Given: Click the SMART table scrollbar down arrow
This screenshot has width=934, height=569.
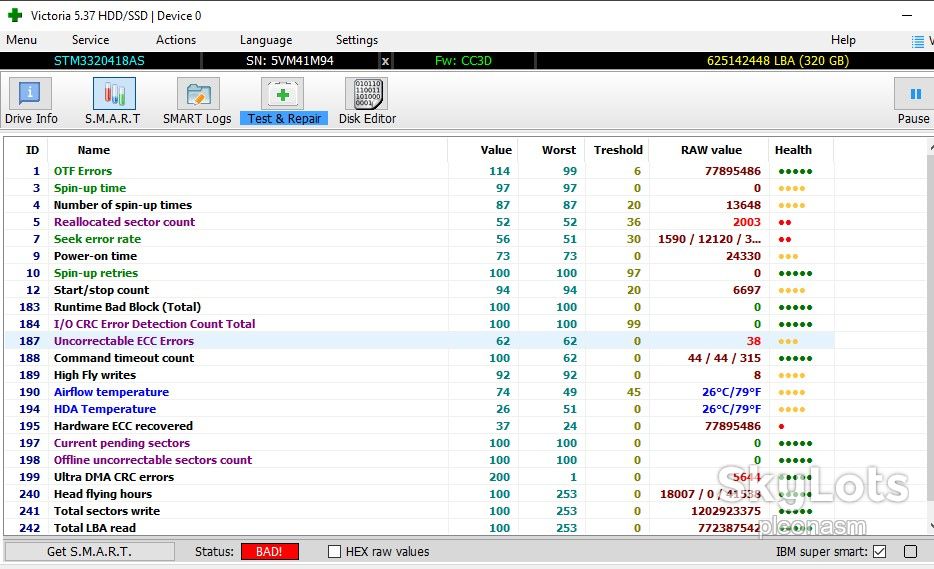Looking at the screenshot, I should (x=931, y=526).
